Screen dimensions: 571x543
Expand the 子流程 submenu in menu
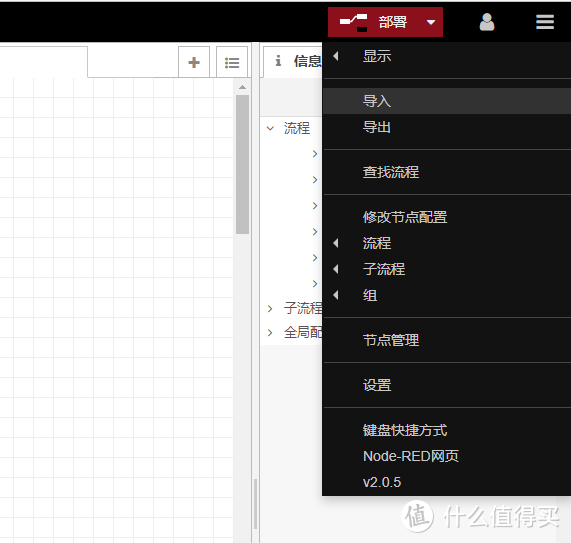coord(447,269)
